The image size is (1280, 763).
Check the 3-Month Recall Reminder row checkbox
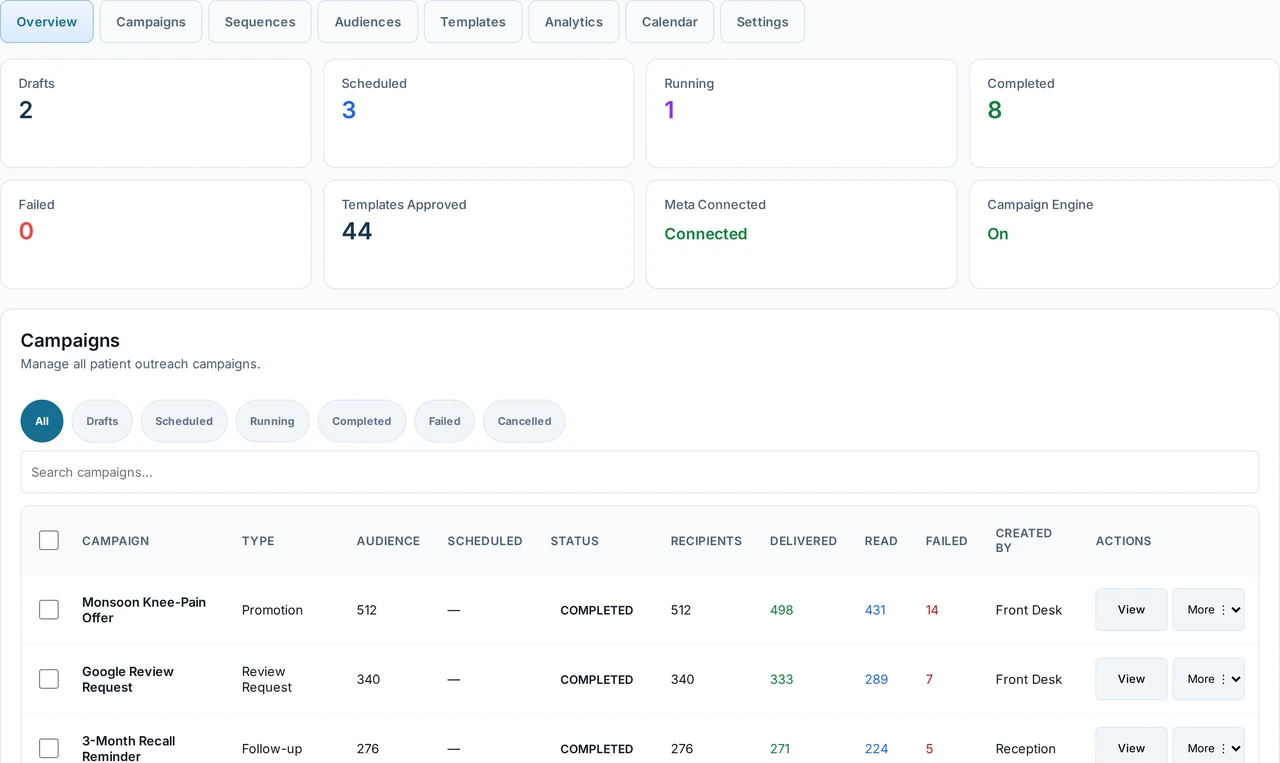tap(49, 748)
